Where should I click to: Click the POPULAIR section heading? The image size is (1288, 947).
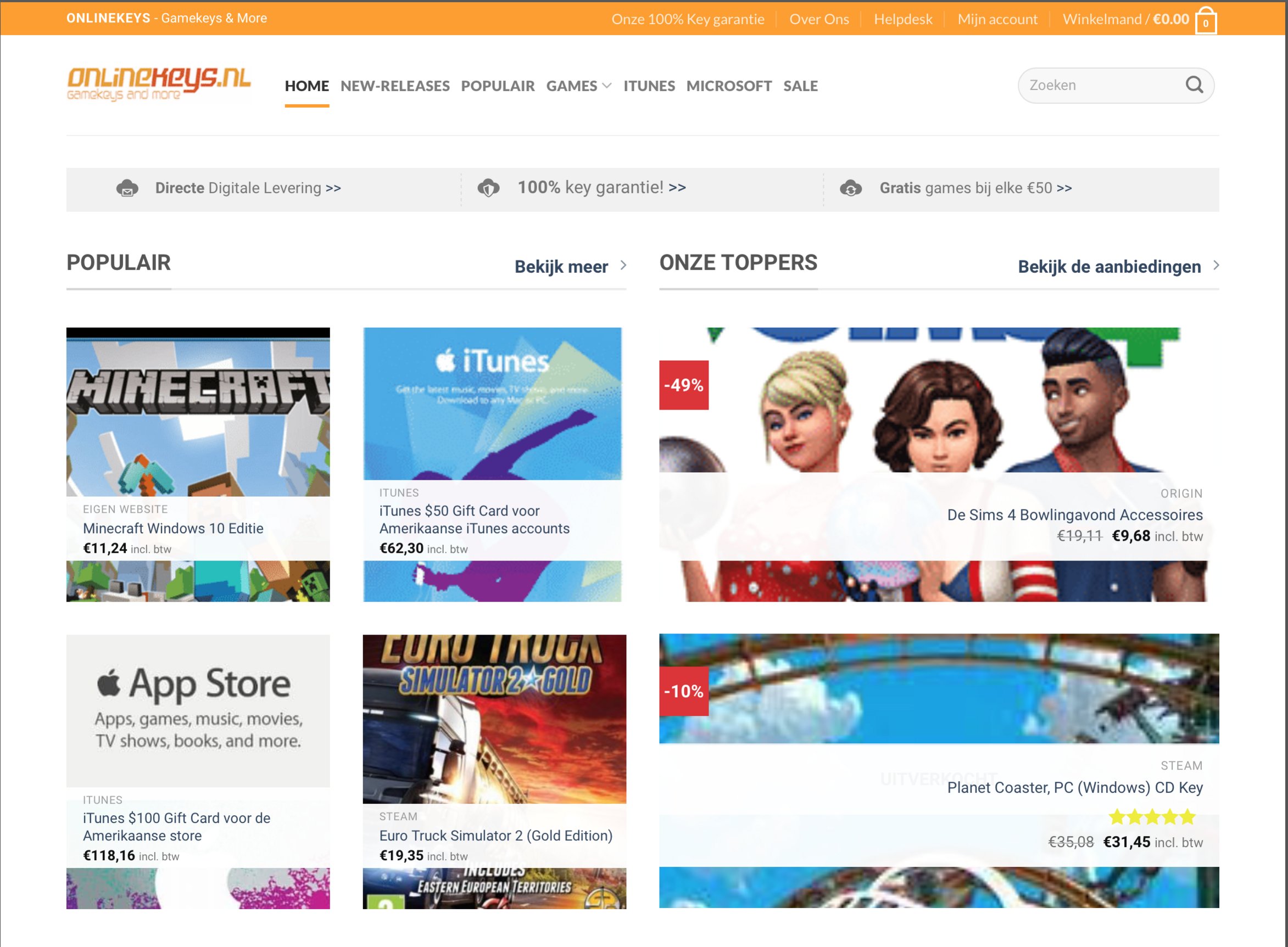119,262
